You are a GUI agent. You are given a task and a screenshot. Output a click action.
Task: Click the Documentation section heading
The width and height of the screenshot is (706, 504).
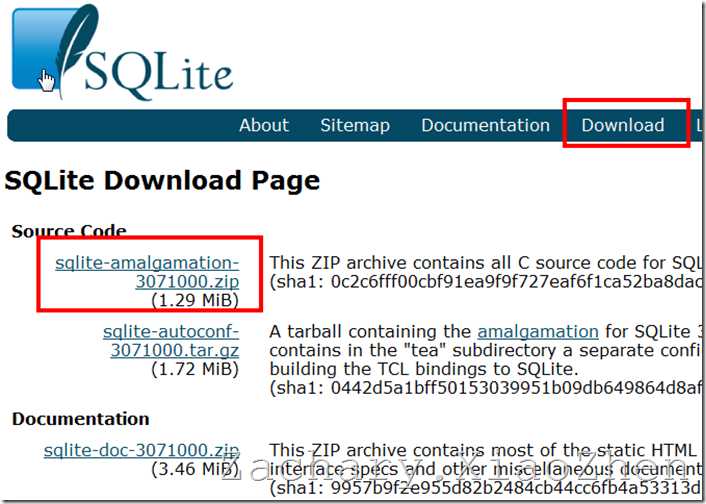click(81, 419)
